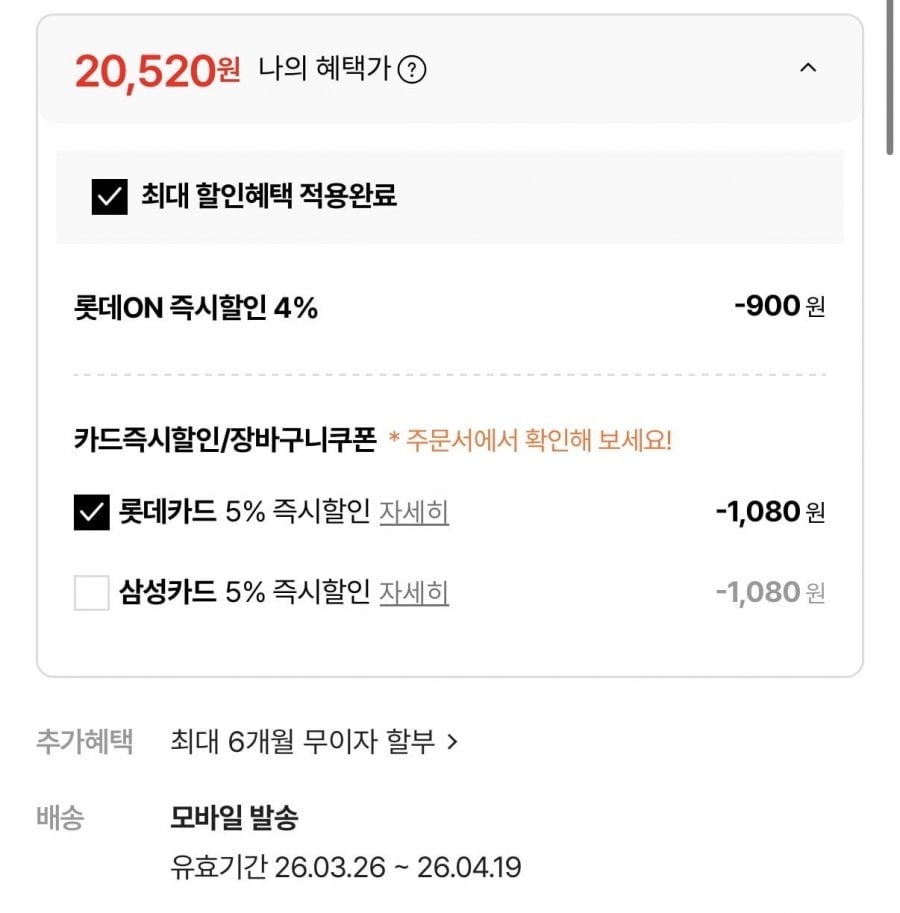Click the 모바일 발송 delivery text
This screenshot has width=900, height=913.
[x=234, y=819]
